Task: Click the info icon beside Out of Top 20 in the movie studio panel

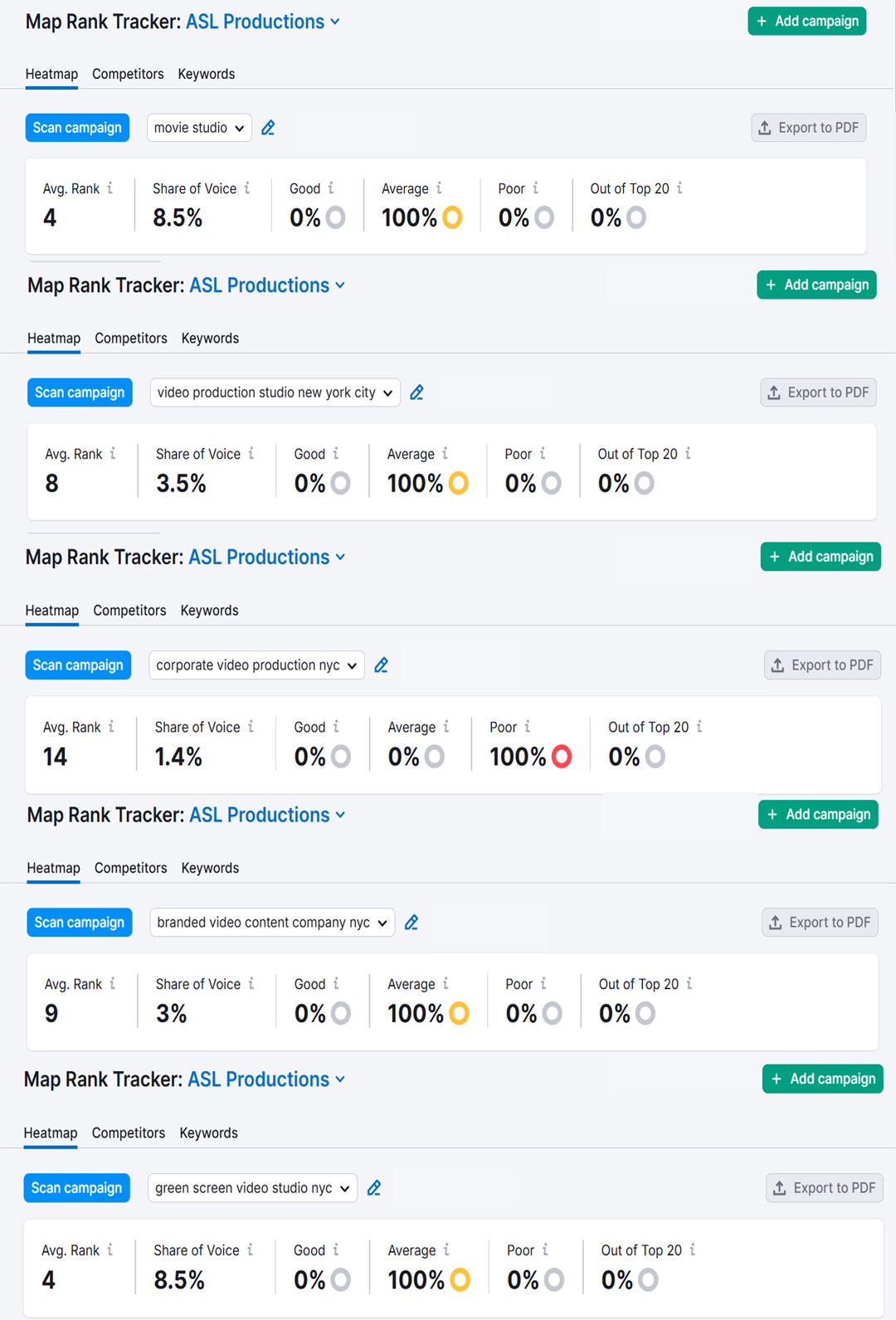Action: [679, 188]
